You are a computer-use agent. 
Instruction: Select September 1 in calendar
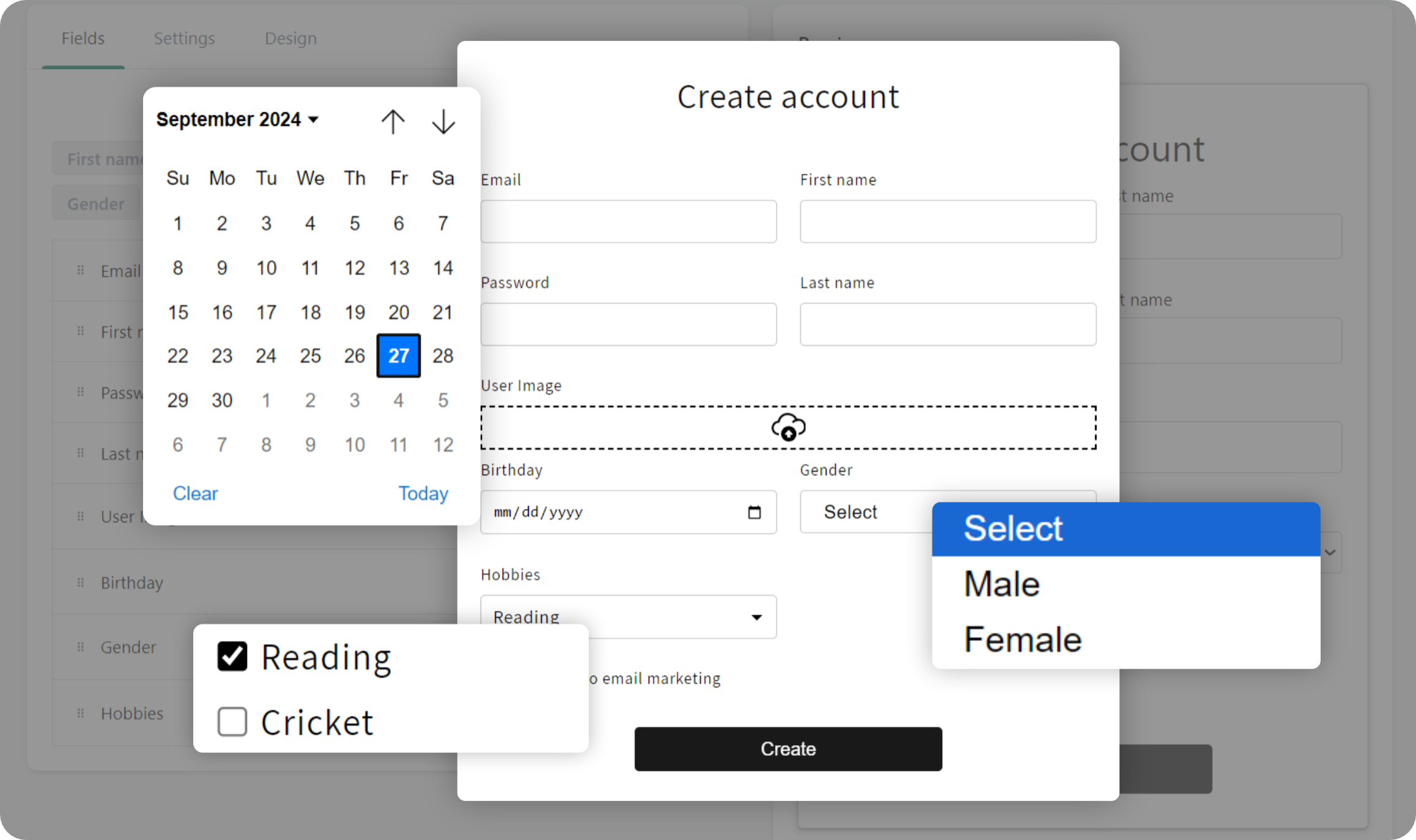coord(178,223)
